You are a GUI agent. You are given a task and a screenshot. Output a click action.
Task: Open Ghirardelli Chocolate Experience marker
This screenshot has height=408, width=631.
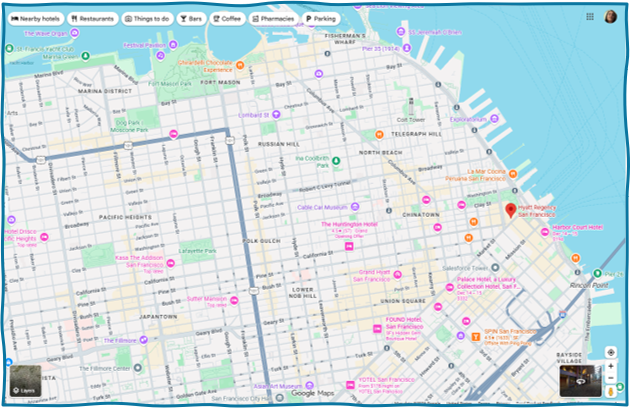click(240, 65)
